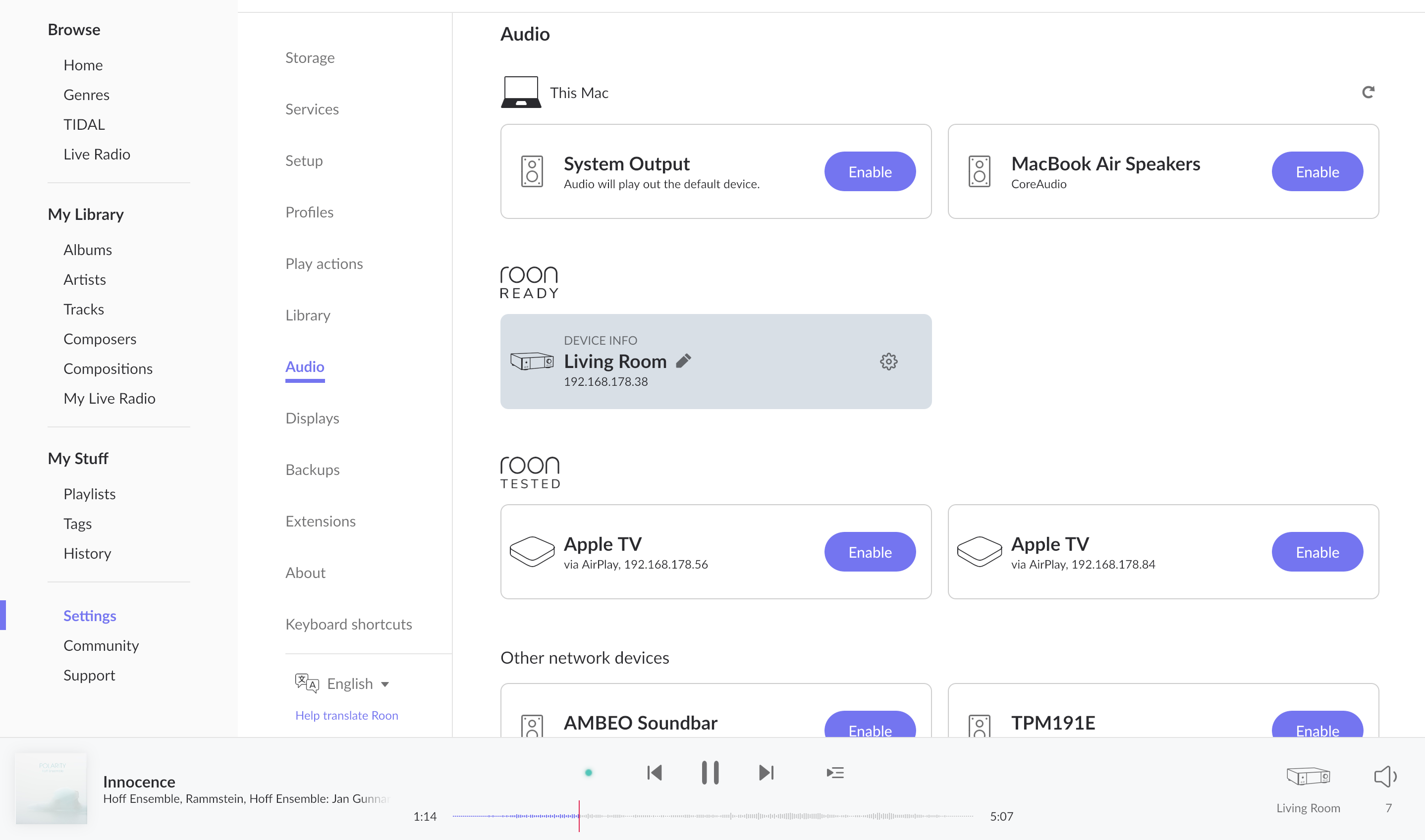Go to Home in Browse

tap(83, 65)
